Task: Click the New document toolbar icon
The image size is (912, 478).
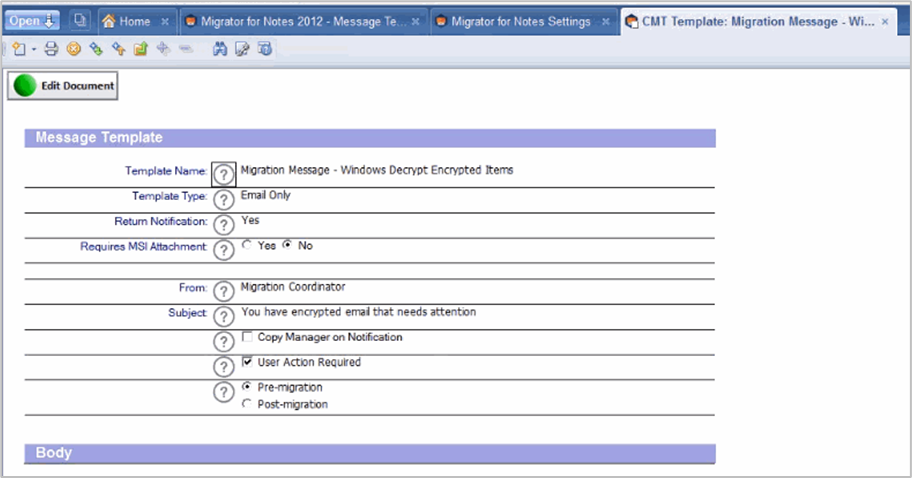Action: tap(19, 49)
